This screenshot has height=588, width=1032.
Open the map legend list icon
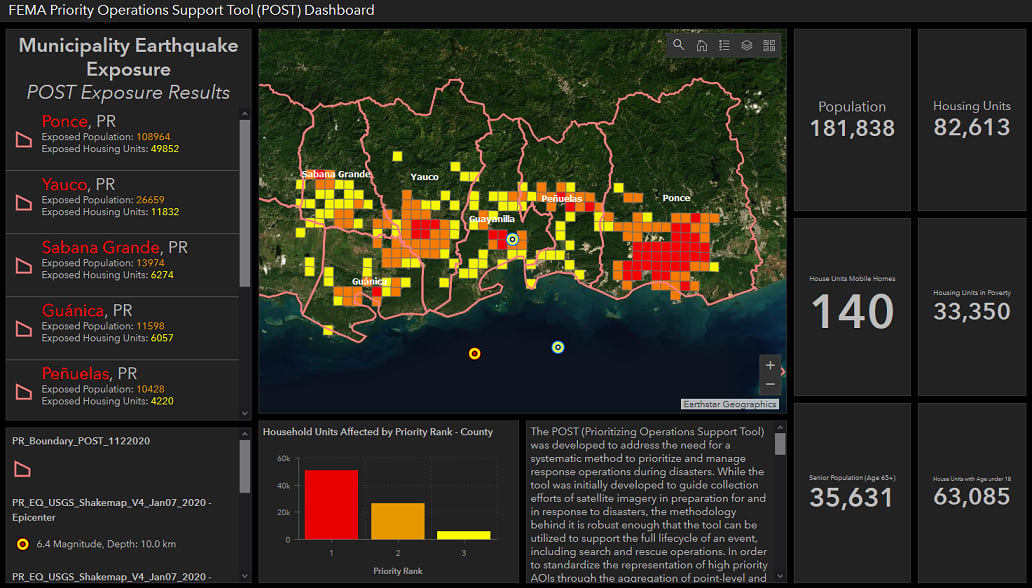pyautogui.click(x=724, y=45)
